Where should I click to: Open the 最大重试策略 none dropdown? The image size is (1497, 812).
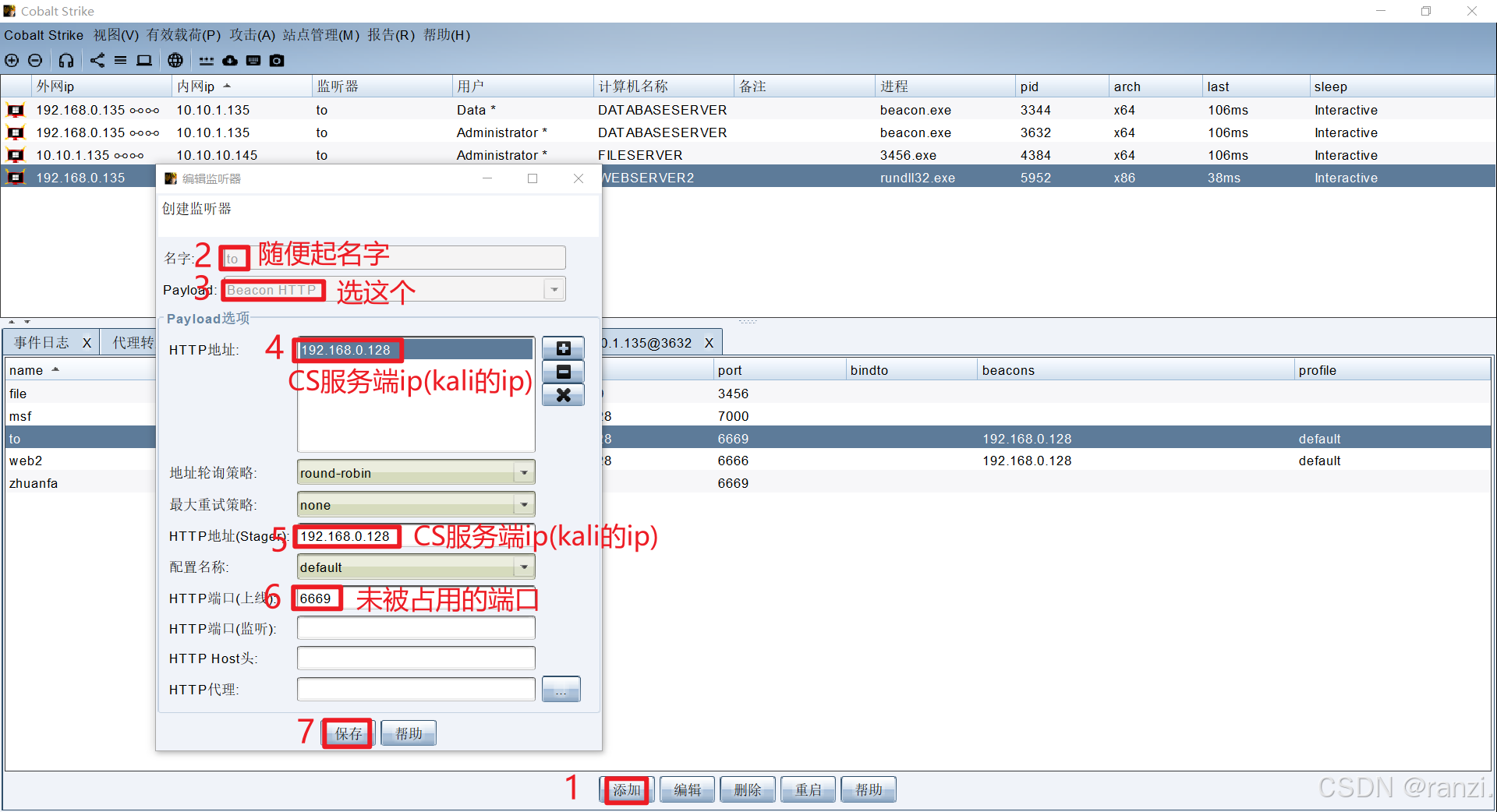(524, 505)
